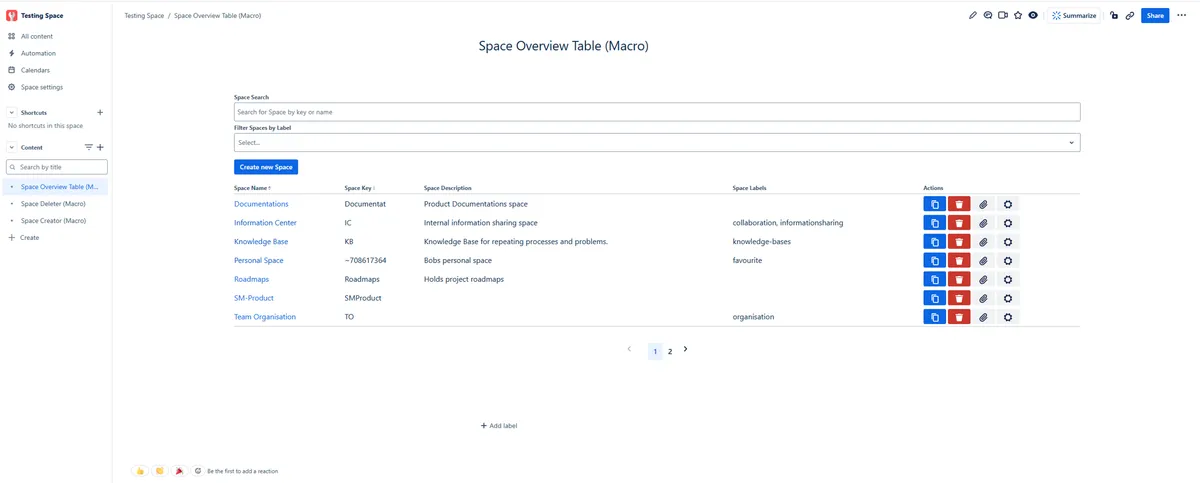Click the Testing Space logo icon
1200x483 pixels.
12,15
